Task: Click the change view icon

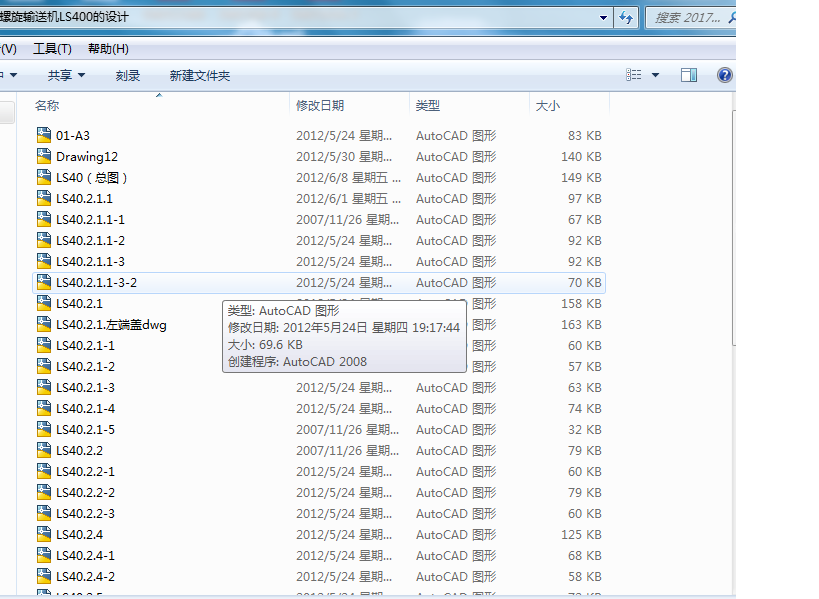Action: click(634, 75)
